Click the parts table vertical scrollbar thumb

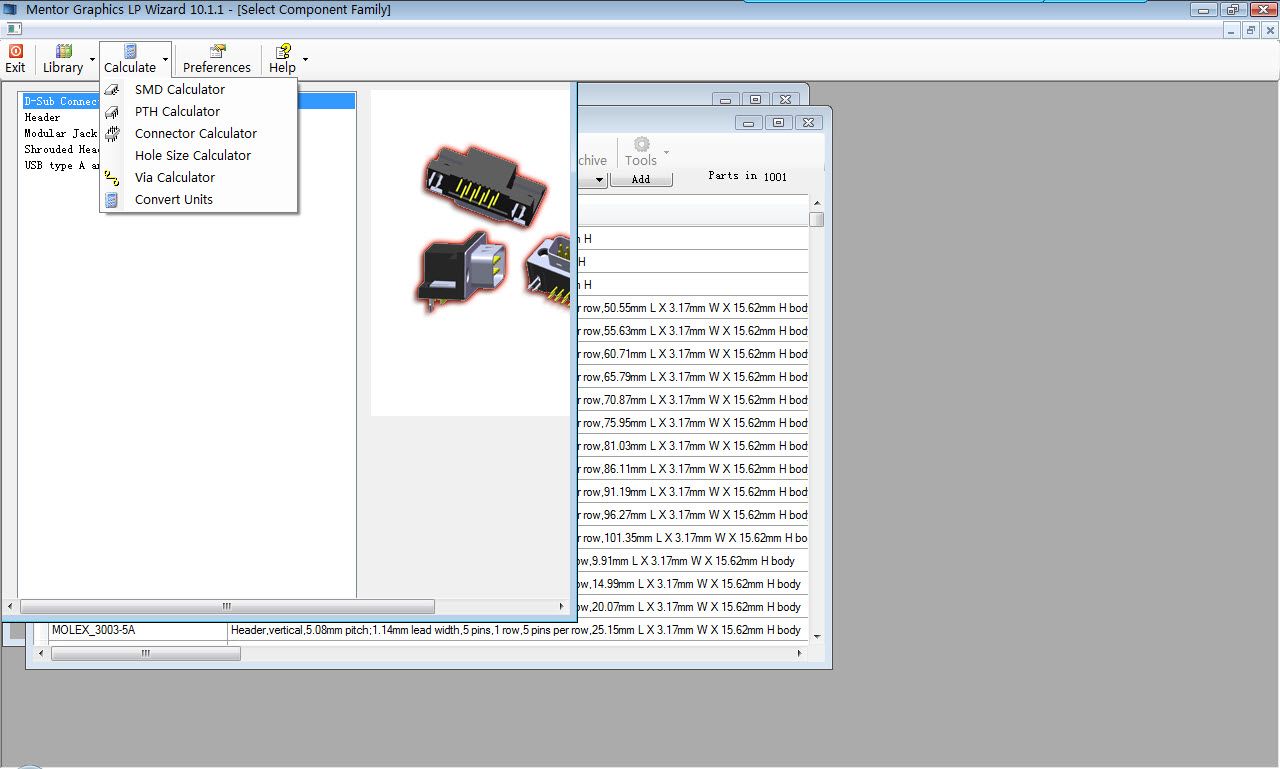click(x=817, y=219)
